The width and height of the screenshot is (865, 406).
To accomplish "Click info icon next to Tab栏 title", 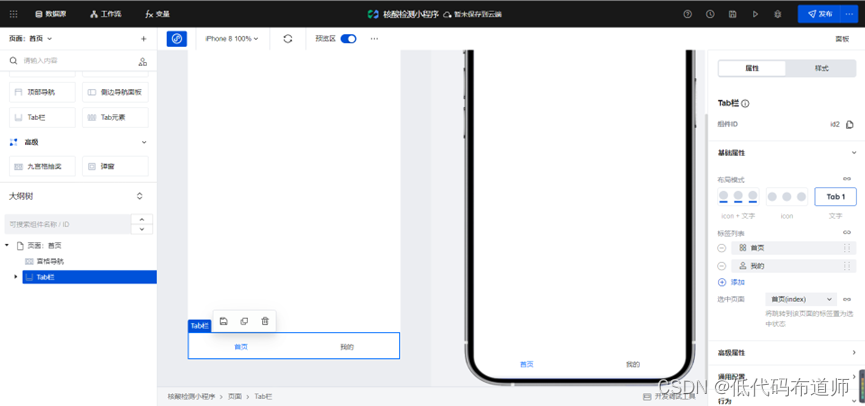I will click(x=745, y=104).
